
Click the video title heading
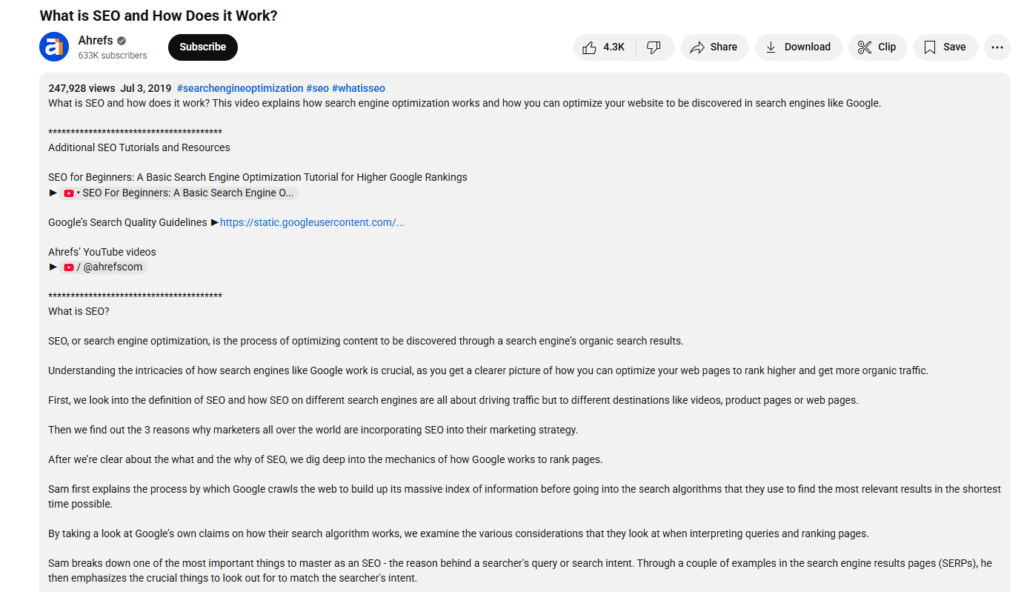click(x=159, y=16)
